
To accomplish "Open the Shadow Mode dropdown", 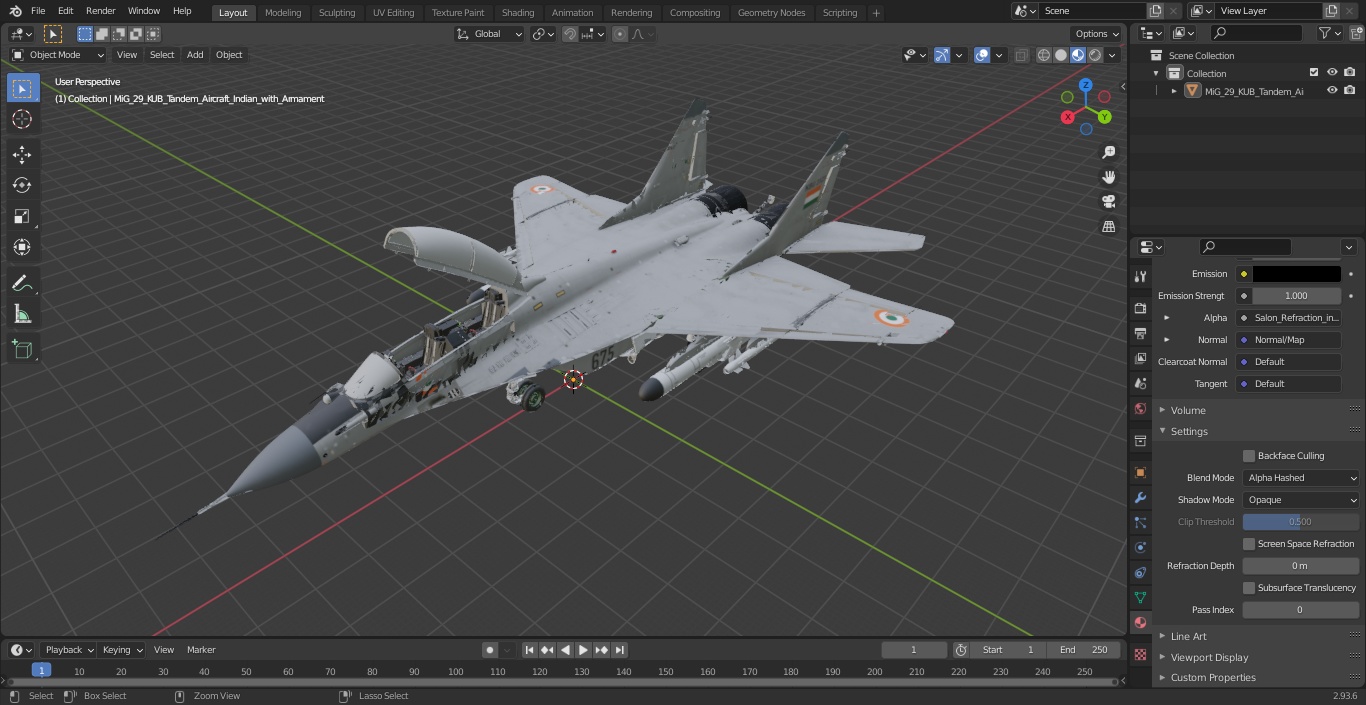I will point(1301,500).
